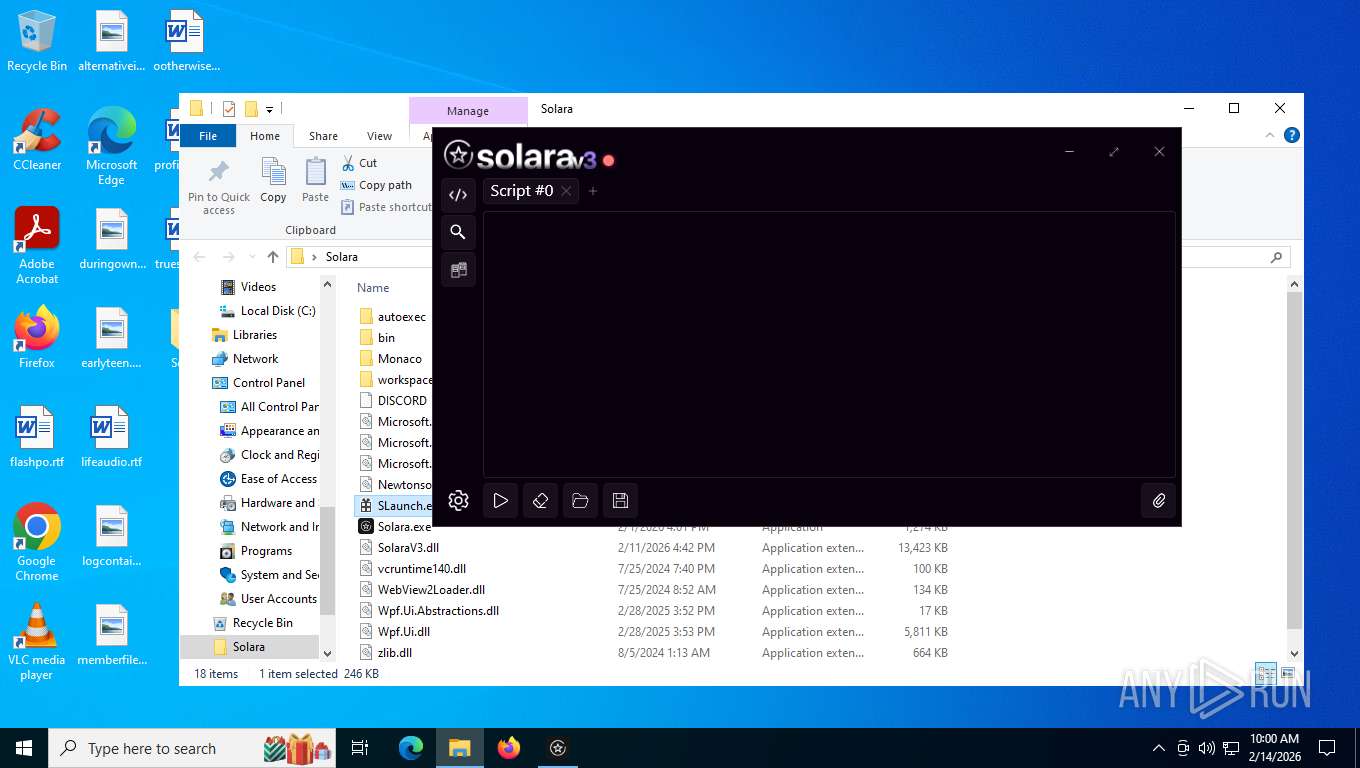The height and width of the screenshot is (768, 1360).
Task: Open the Manage contextual tab
Action: point(468,111)
